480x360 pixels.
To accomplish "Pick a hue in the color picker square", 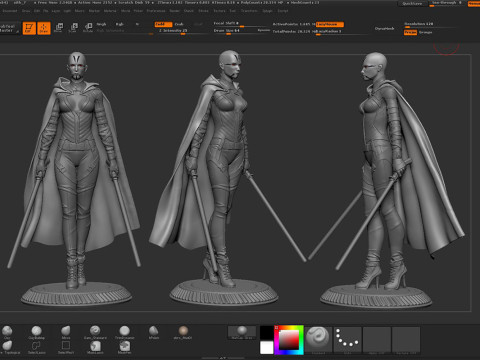I will tap(289, 340).
